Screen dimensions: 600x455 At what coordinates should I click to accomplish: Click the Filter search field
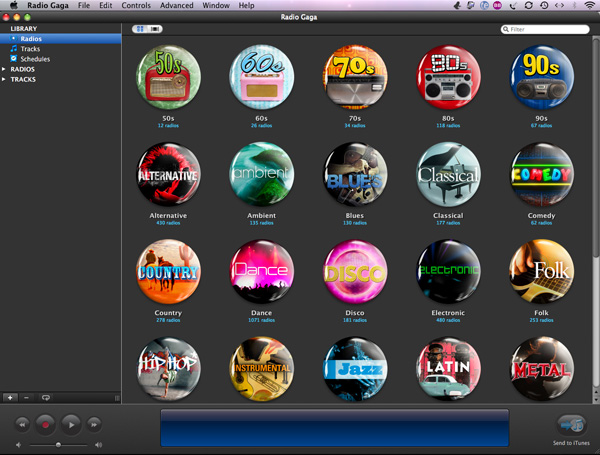pos(548,30)
